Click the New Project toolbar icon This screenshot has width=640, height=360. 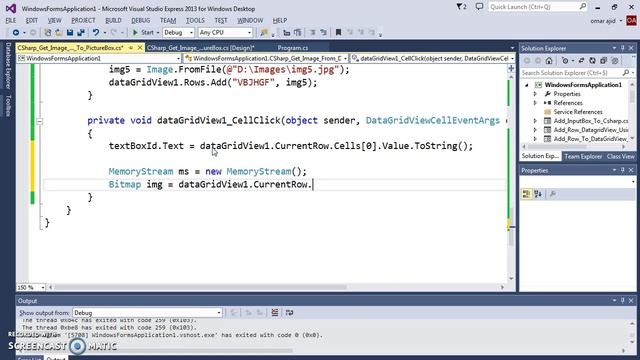[48, 32]
